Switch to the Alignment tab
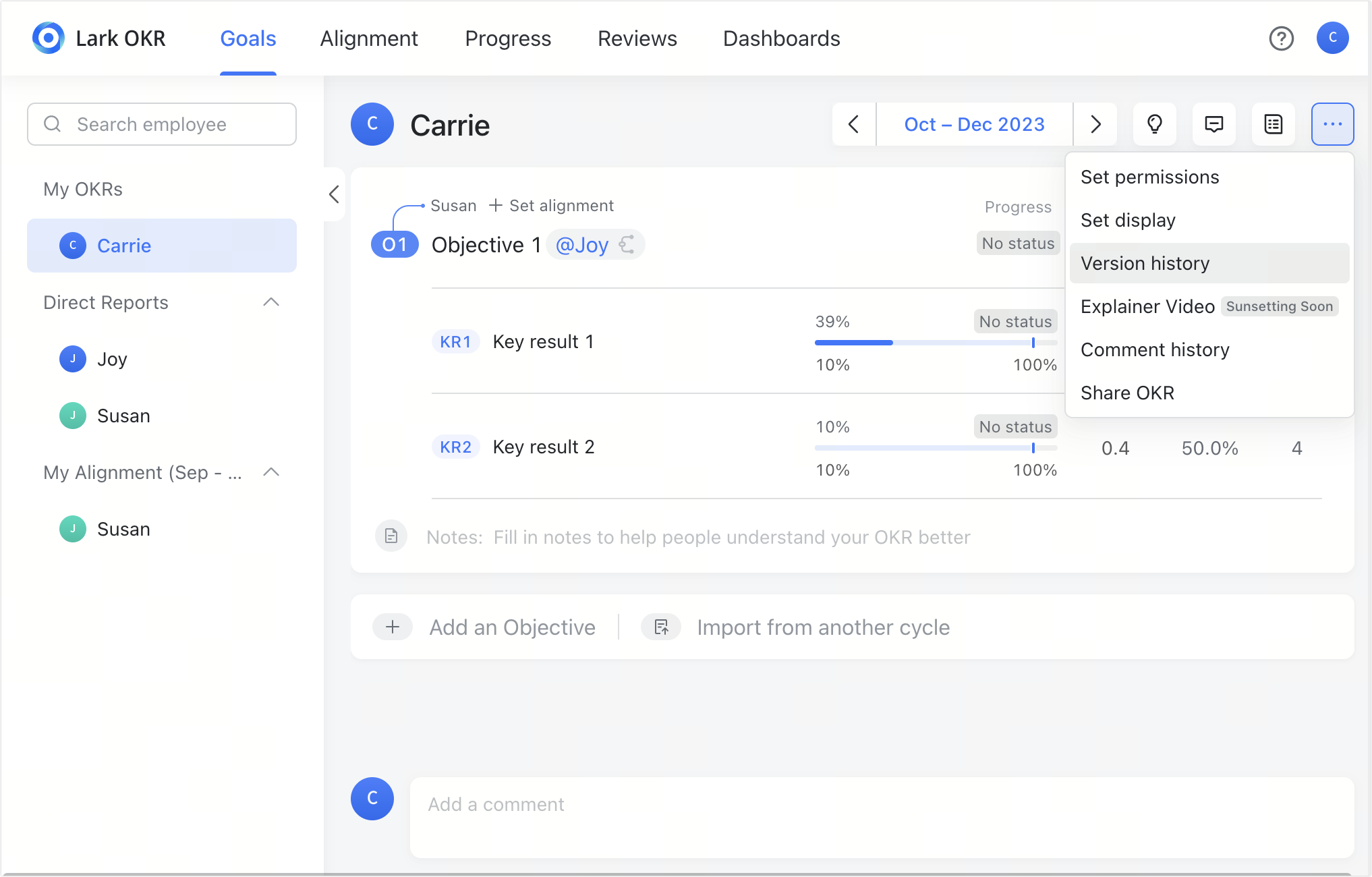This screenshot has width=1372, height=877. pos(369,38)
